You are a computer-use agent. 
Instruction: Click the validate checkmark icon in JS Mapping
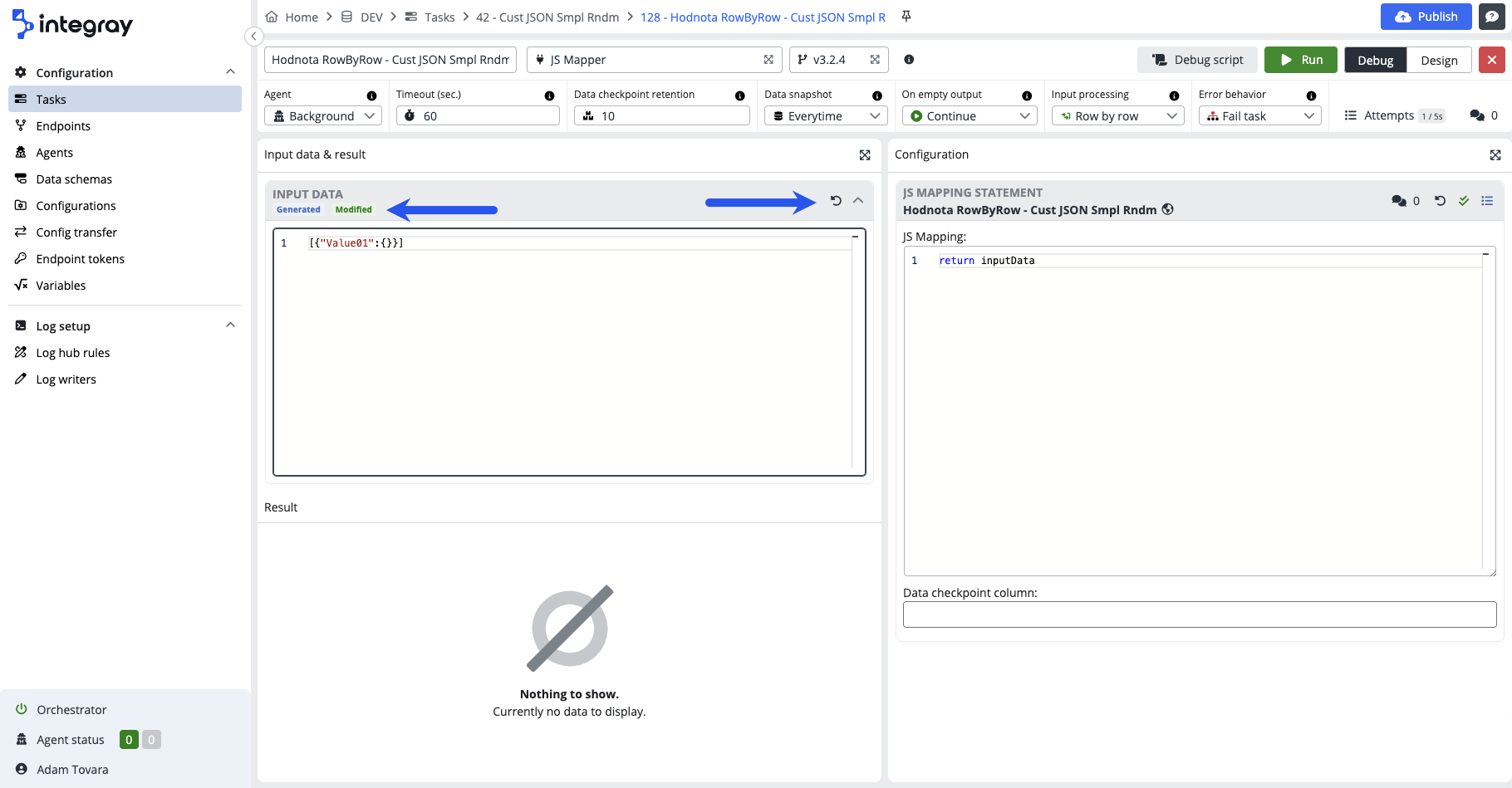click(1464, 201)
